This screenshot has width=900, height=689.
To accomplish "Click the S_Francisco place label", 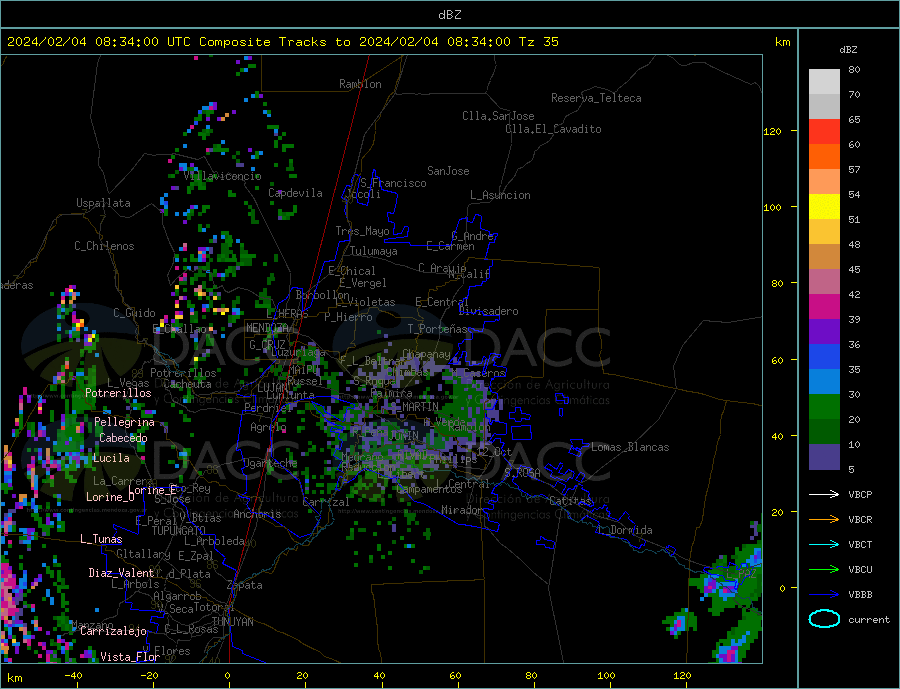I will tap(393, 183).
